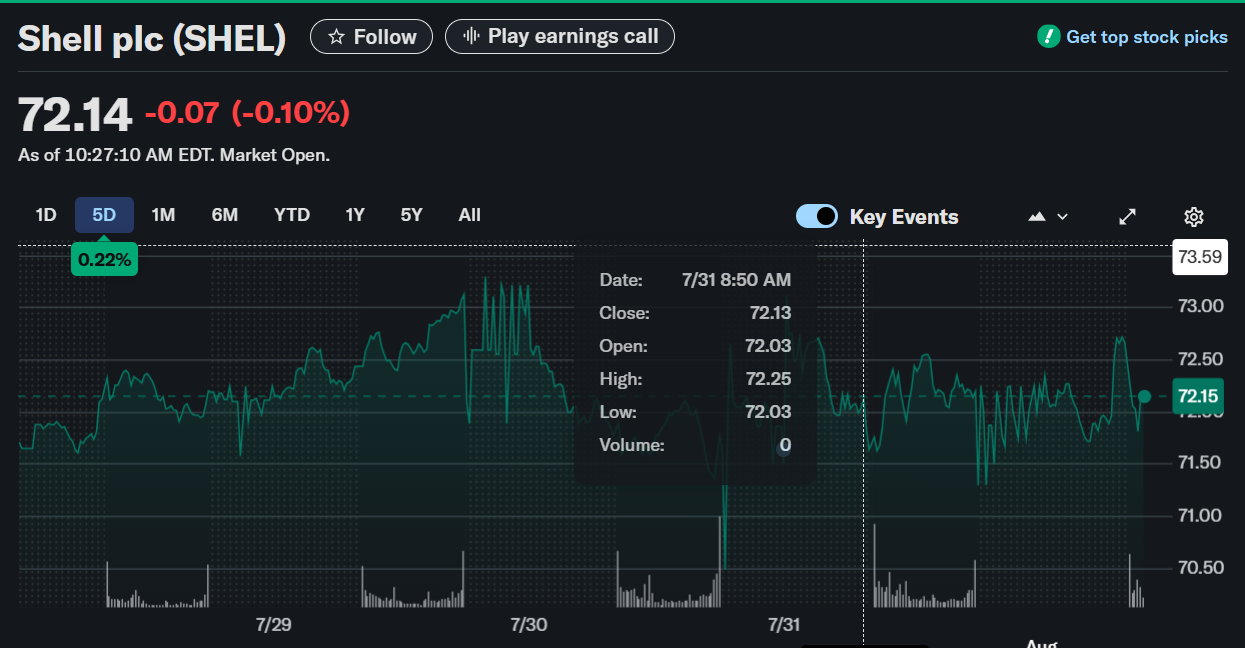Screen dimensions: 1245x648
Task: Select the 1Y time range
Action: pyautogui.click(x=355, y=215)
